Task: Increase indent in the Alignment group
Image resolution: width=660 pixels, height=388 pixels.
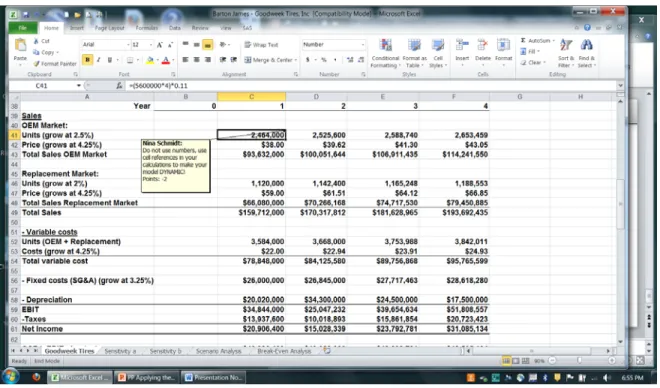Action: [x=234, y=60]
